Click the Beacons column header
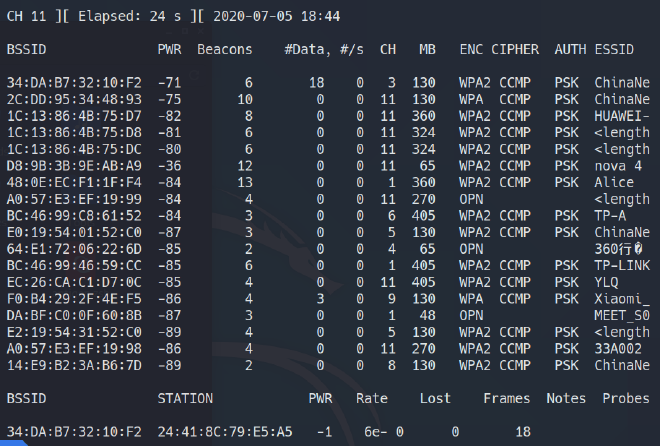The image size is (660, 446). (226, 49)
